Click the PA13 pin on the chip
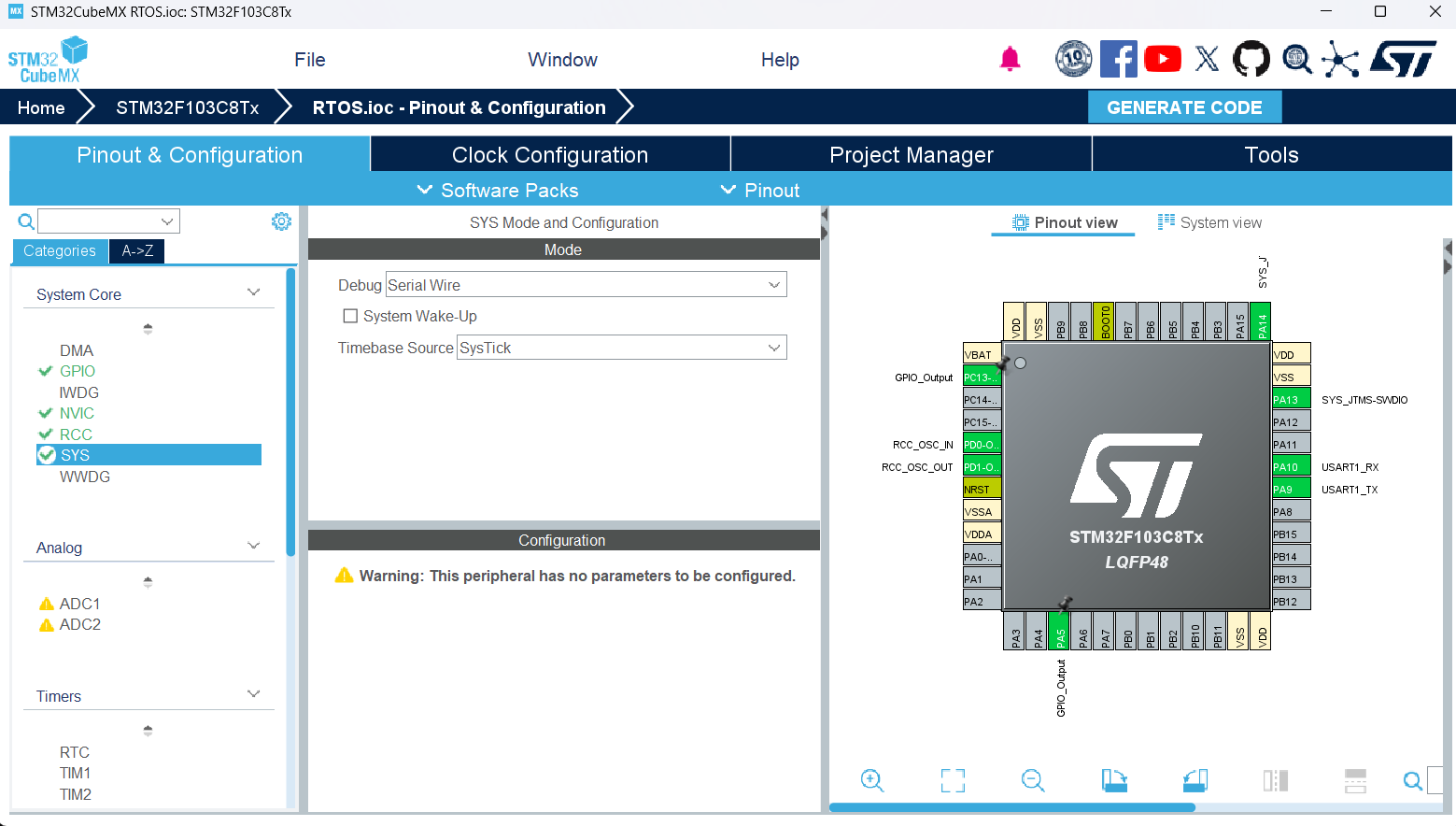The height and width of the screenshot is (826, 1456). point(1292,399)
